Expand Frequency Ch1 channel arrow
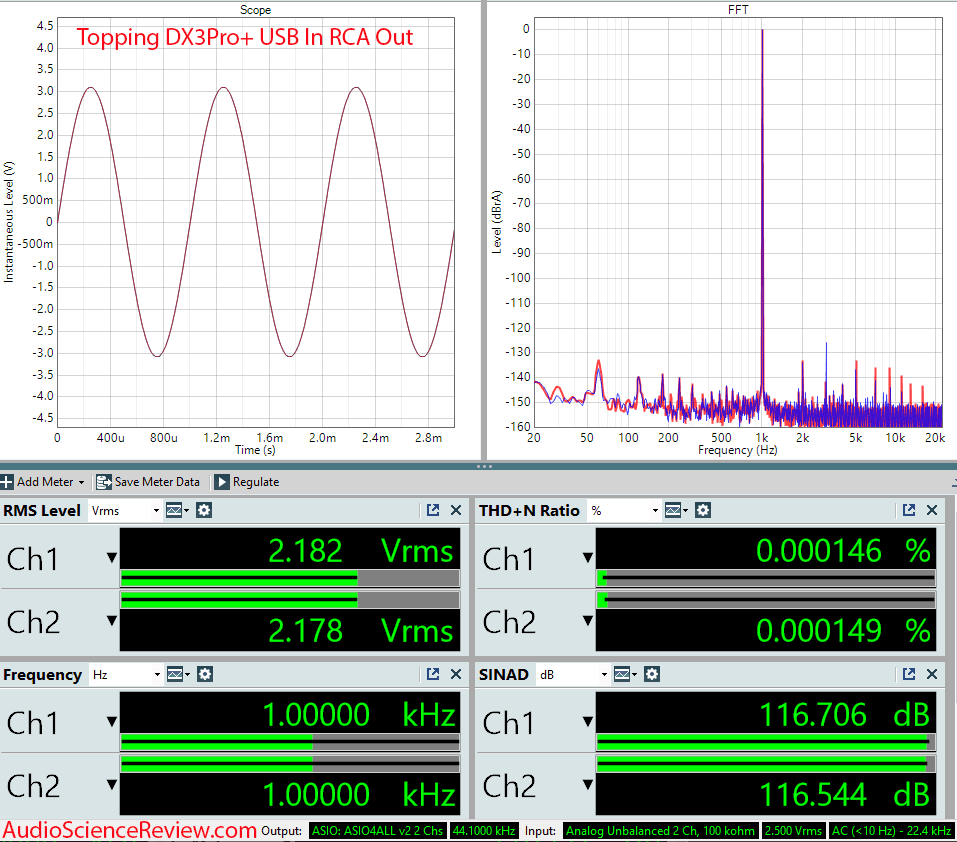Viewport: 957px width, 842px height. click(112, 721)
